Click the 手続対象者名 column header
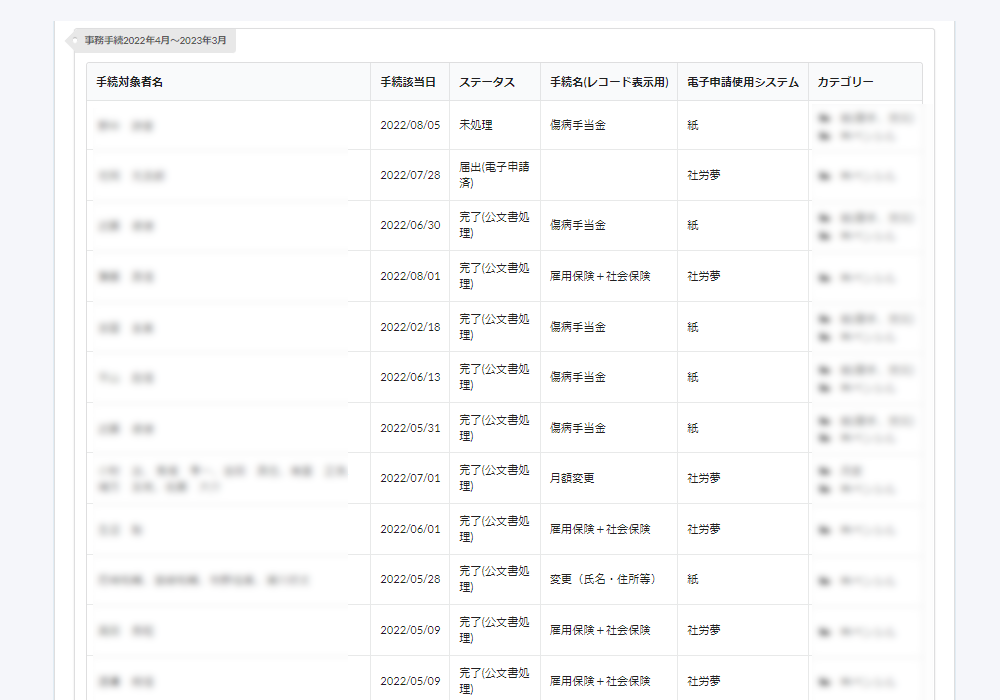Screen dimensions: 1000x700 (130, 82)
